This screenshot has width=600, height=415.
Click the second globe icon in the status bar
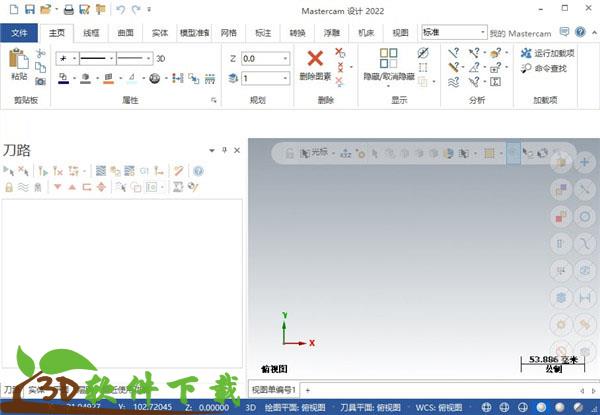point(505,407)
